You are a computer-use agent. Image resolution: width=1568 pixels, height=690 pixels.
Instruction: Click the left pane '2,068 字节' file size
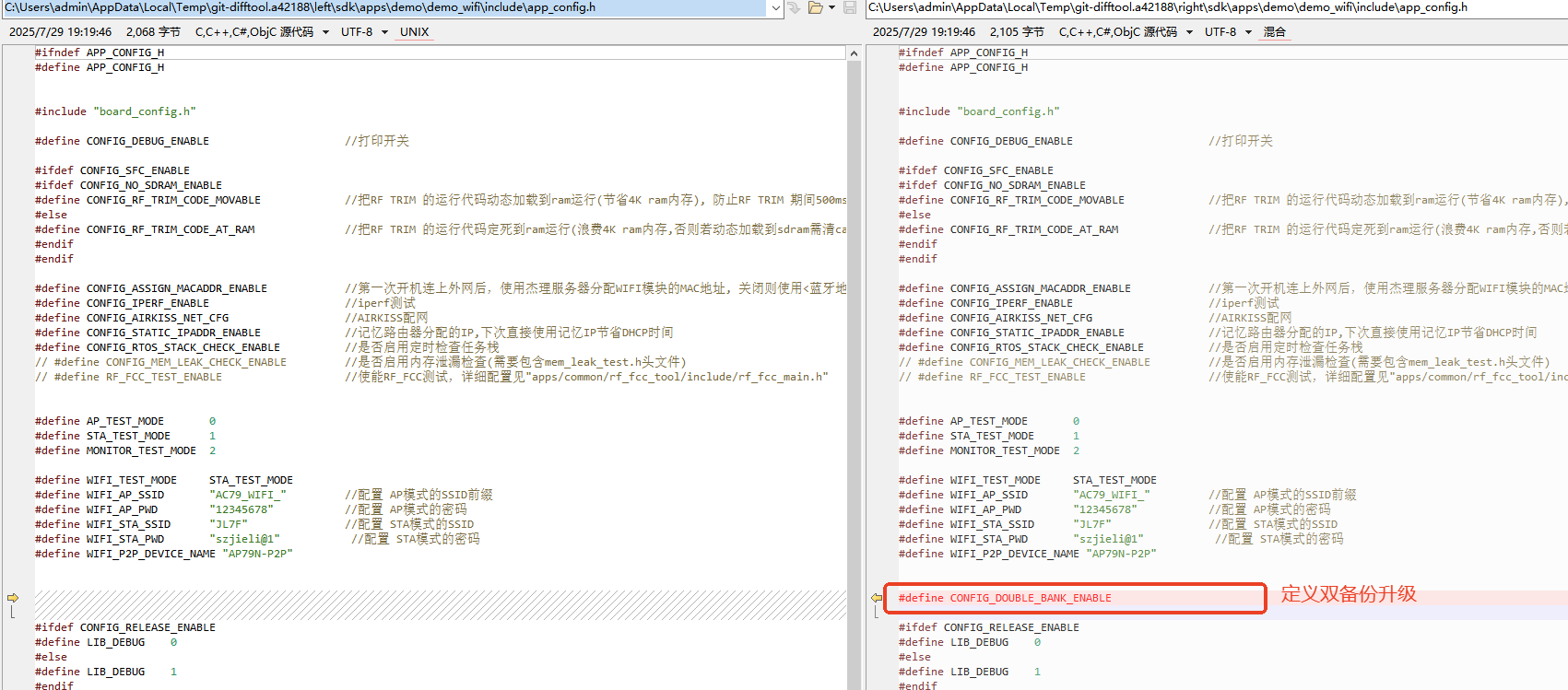click(x=153, y=32)
